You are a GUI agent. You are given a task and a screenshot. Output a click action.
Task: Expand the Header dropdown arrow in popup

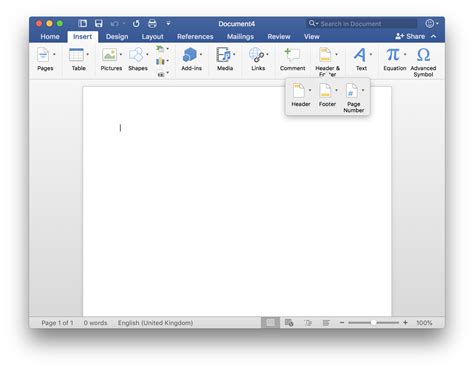coord(310,90)
